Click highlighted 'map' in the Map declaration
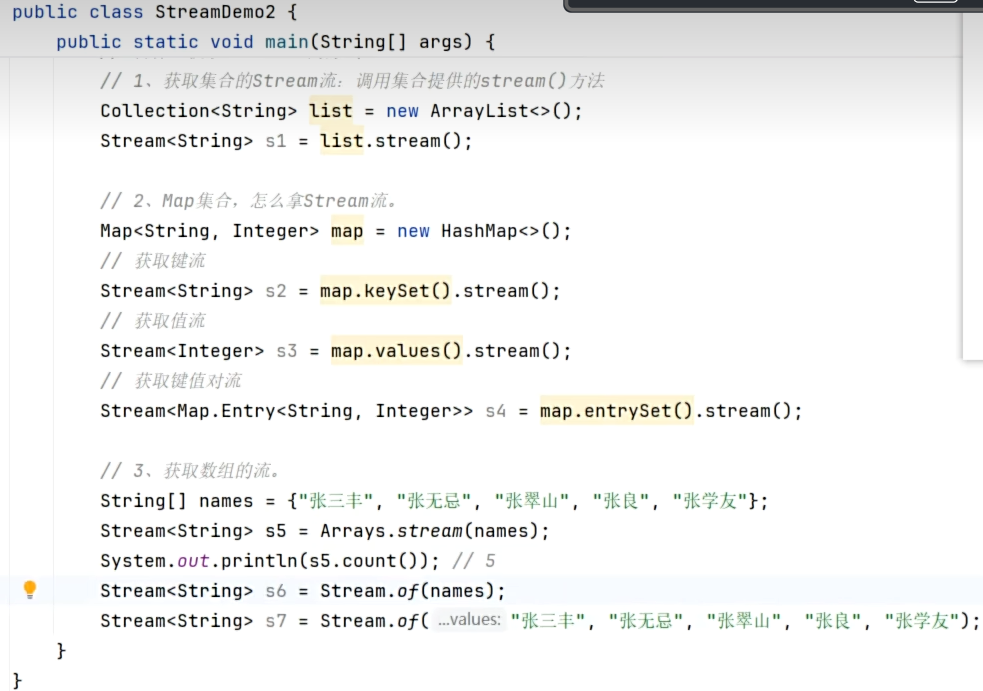The width and height of the screenshot is (983, 691). pos(347,231)
